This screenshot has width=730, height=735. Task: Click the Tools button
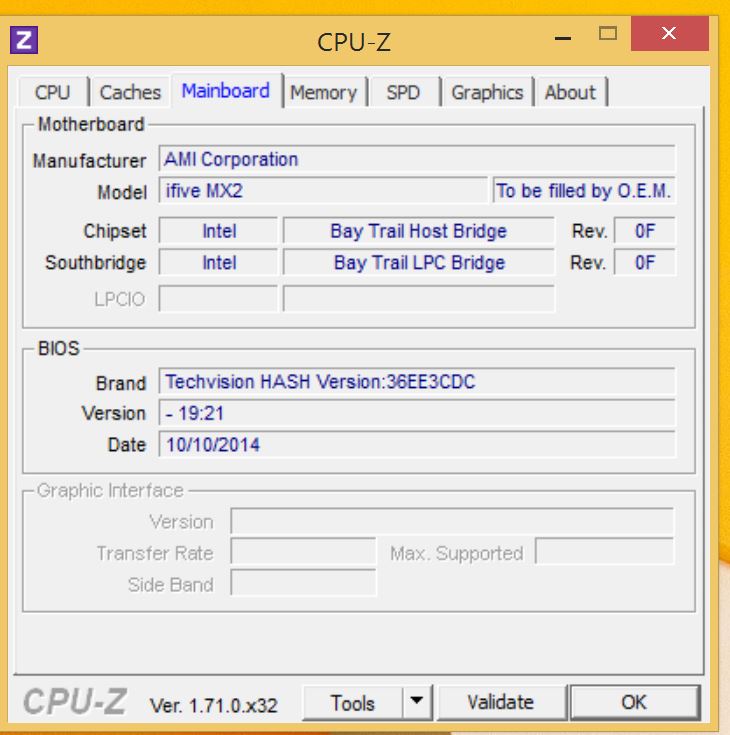pyautogui.click(x=353, y=703)
